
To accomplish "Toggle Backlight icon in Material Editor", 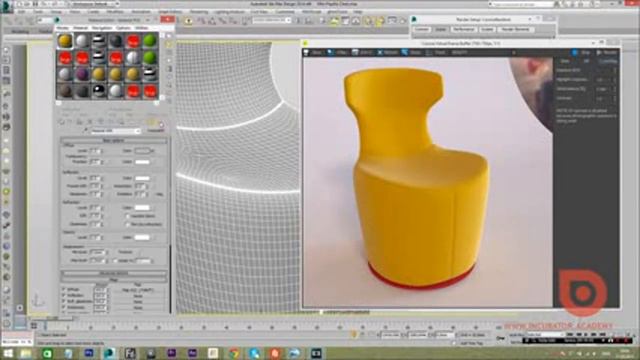I will 169,44.
